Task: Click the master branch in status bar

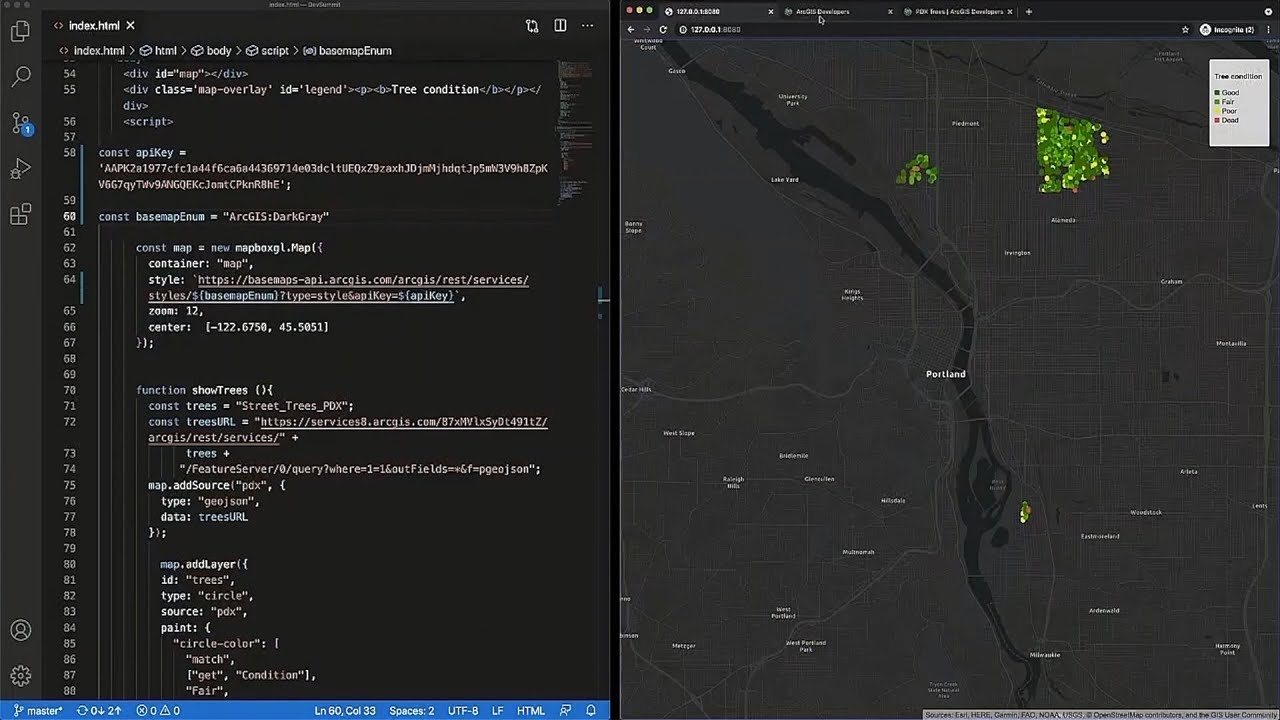Action: tap(38, 711)
